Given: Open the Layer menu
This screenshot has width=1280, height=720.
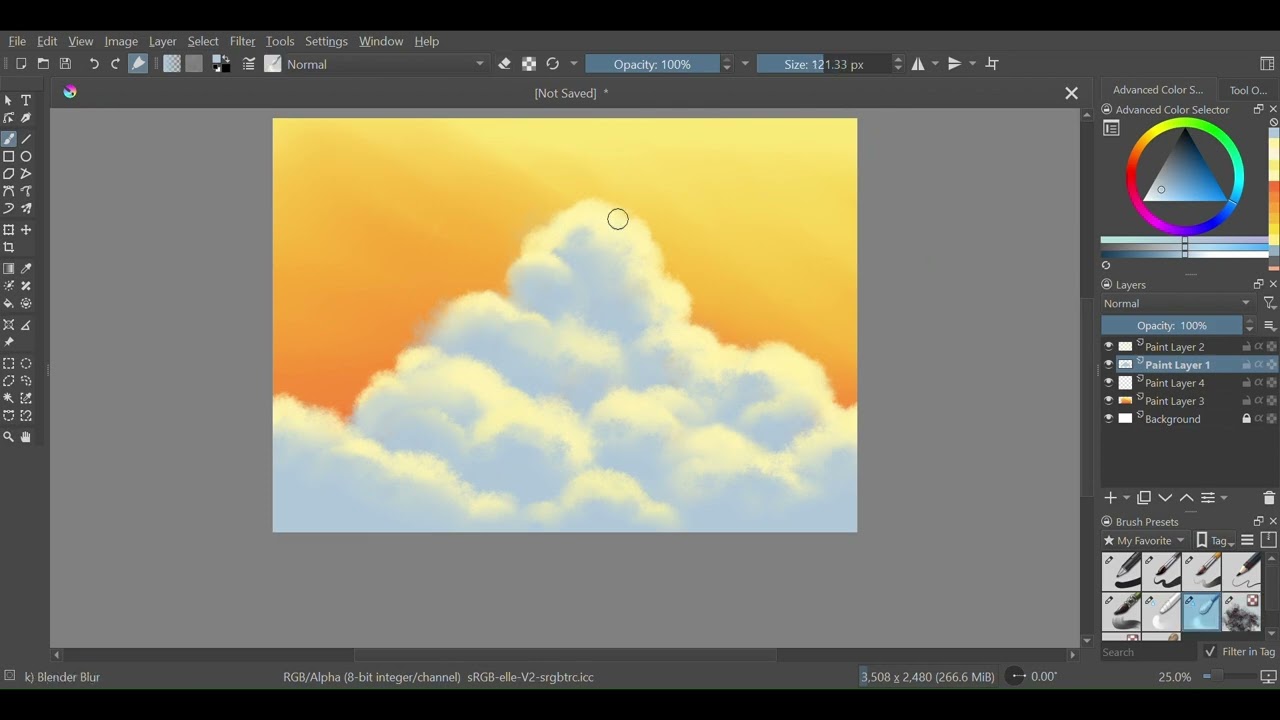Looking at the screenshot, I should coord(162,41).
